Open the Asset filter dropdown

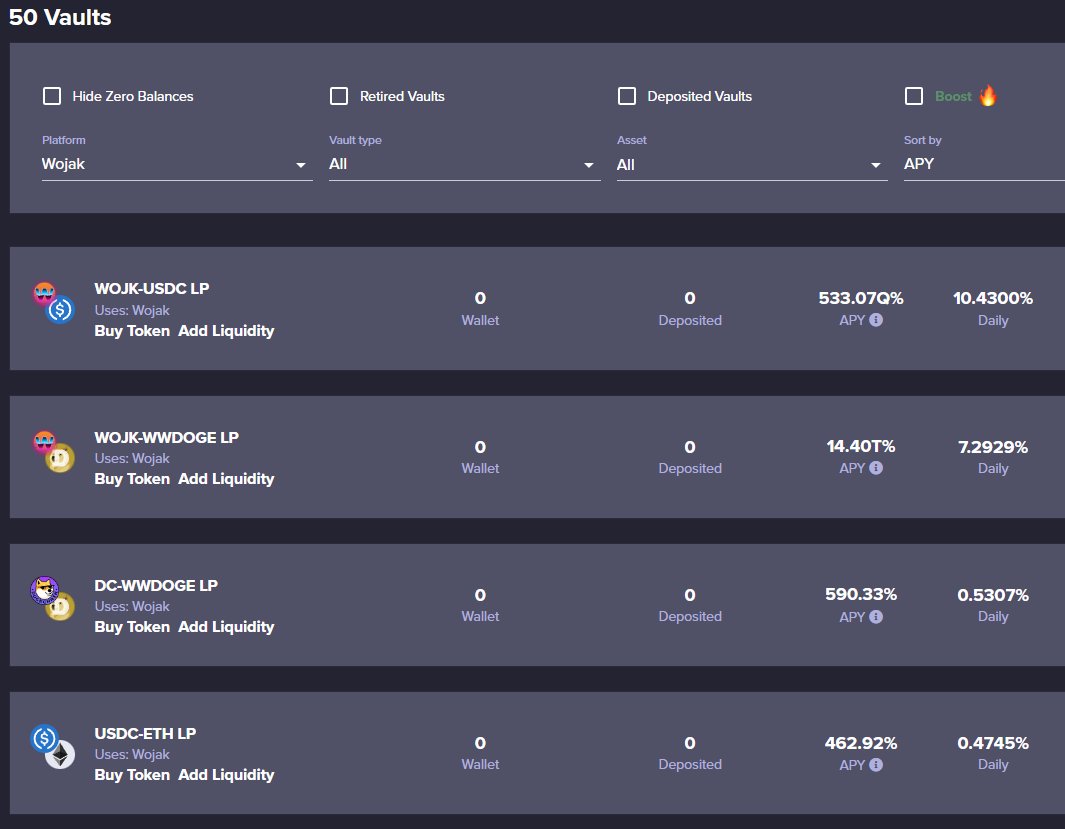(x=752, y=163)
